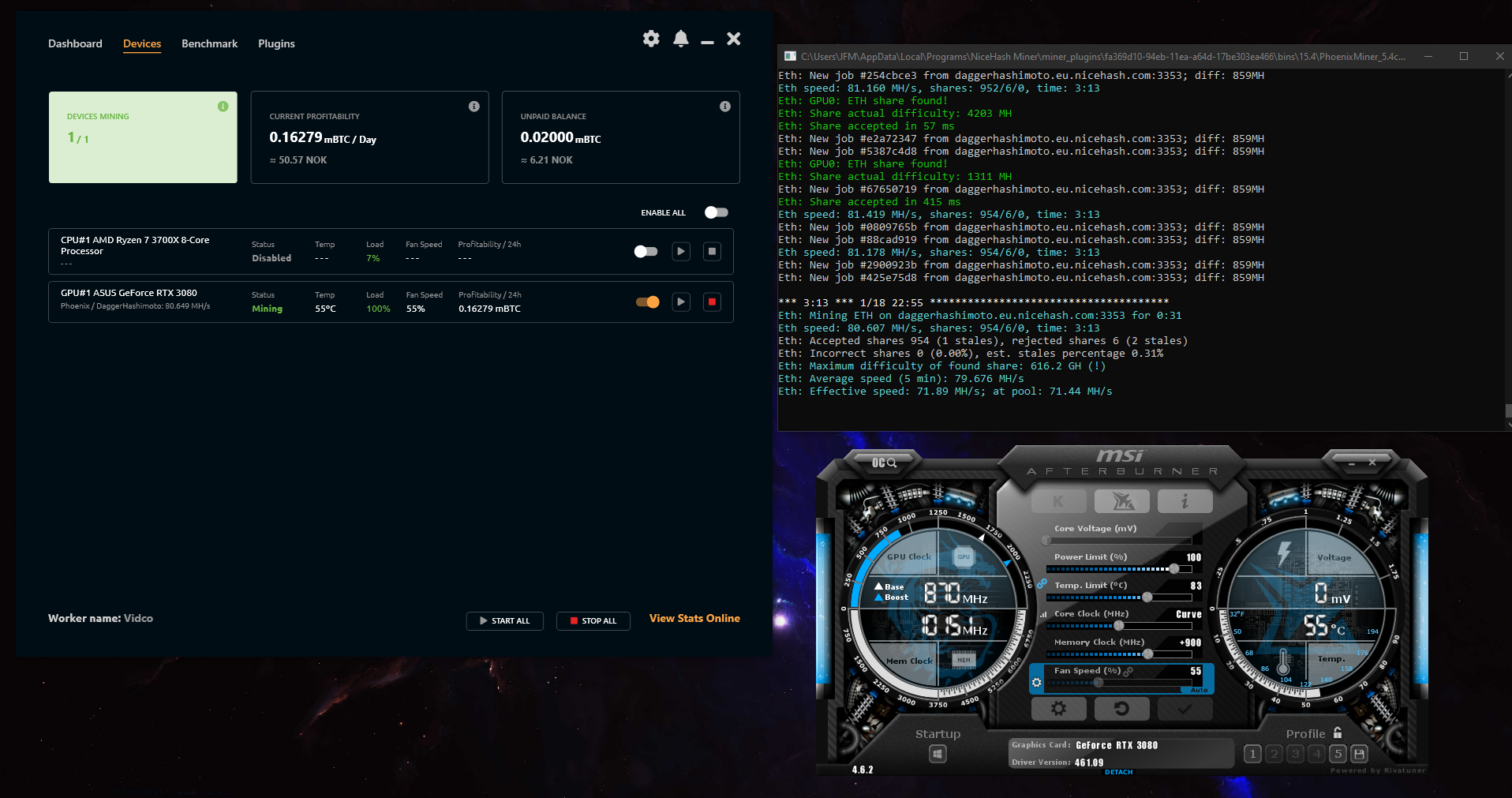This screenshot has height=798, width=1512.
Task: Open NiceHash settings gear icon
Action: 651,39
